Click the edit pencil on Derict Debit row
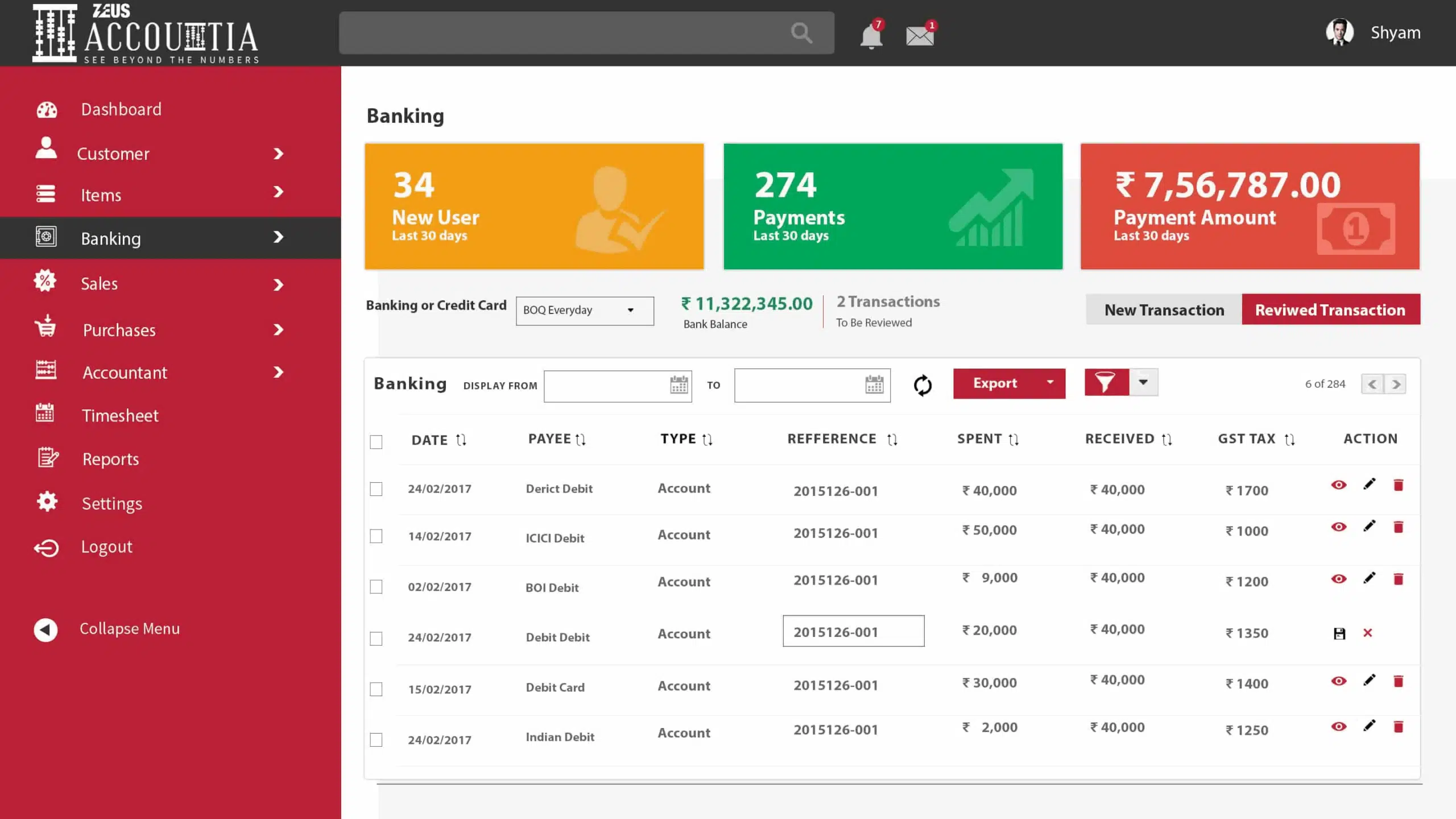Image resolution: width=1456 pixels, height=819 pixels. 1370,483
